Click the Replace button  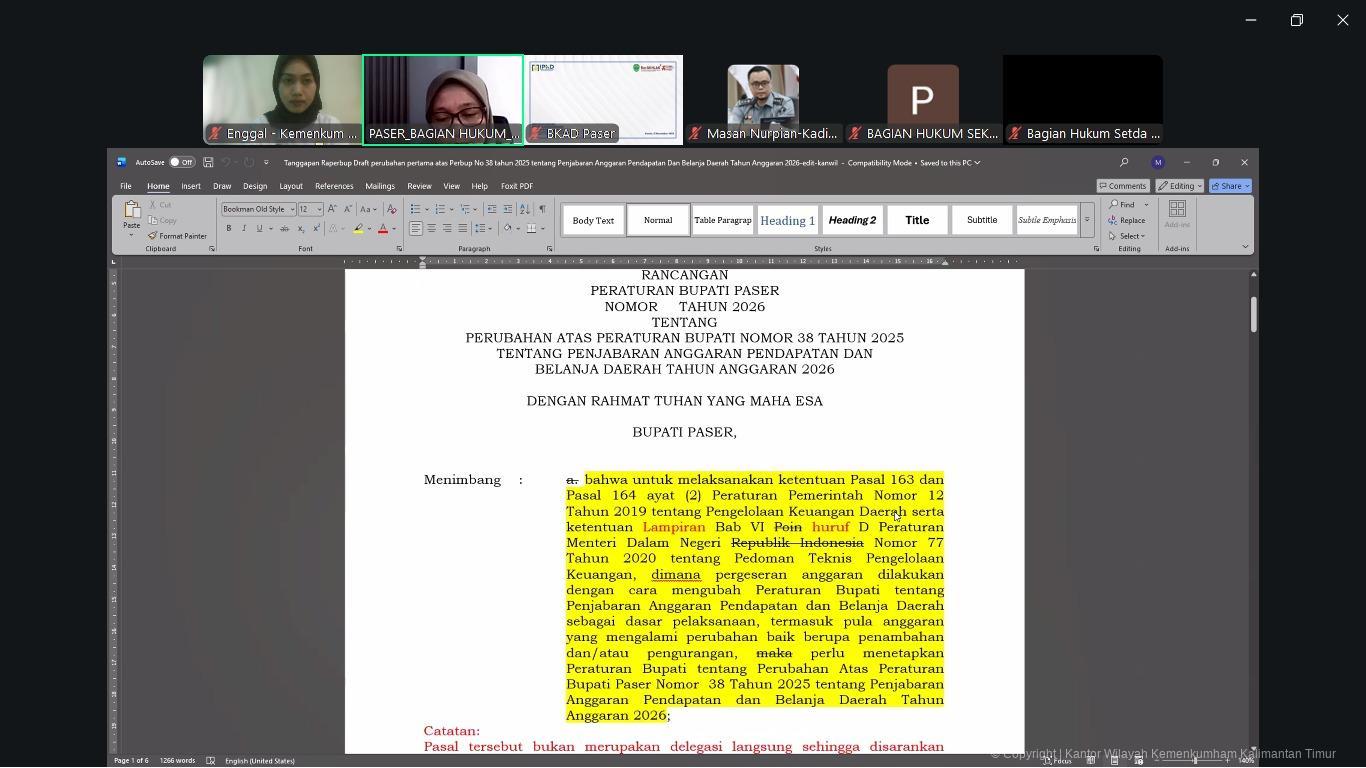pos(1127,220)
